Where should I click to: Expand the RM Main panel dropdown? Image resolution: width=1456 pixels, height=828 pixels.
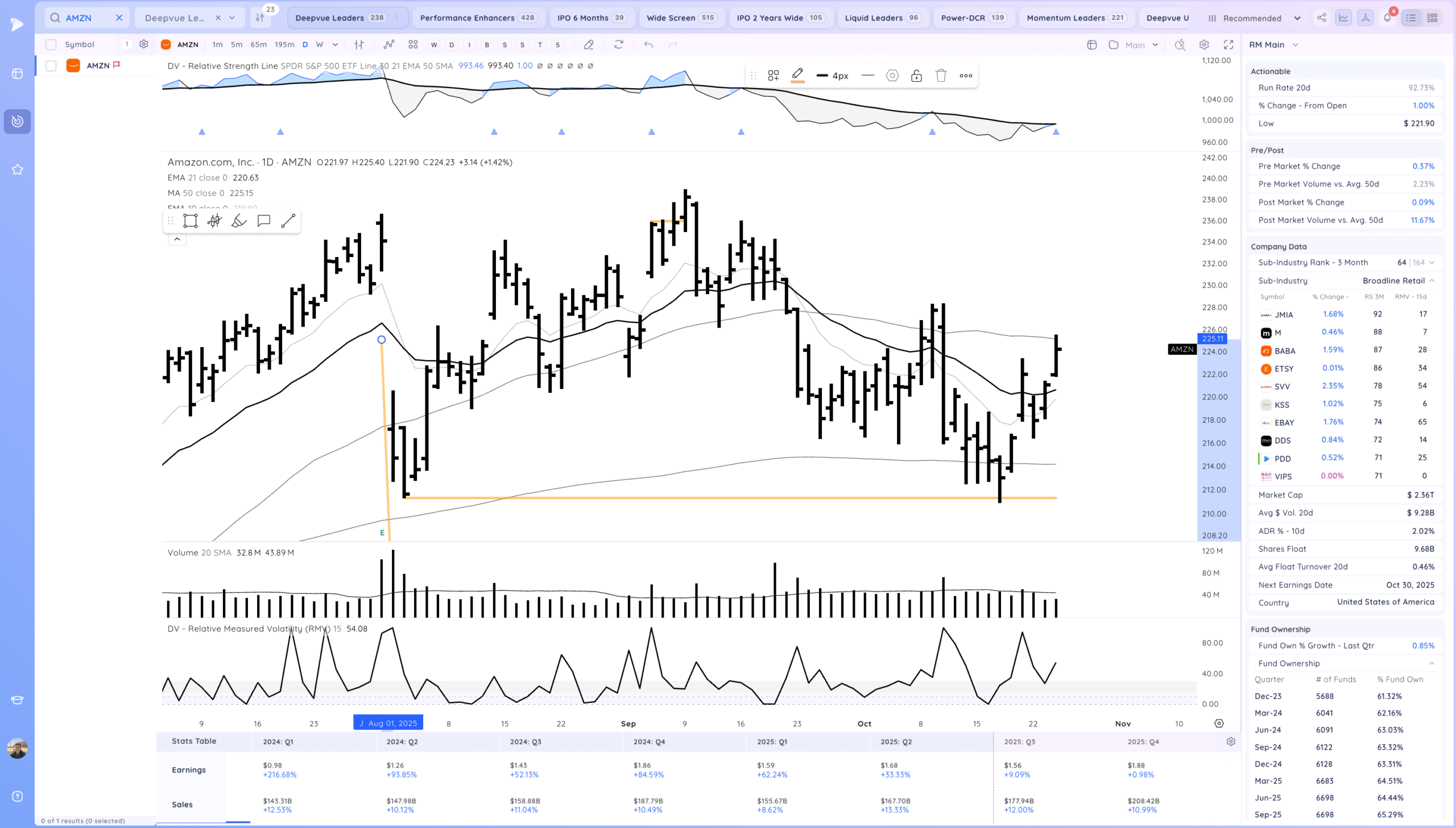click(x=1296, y=44)
